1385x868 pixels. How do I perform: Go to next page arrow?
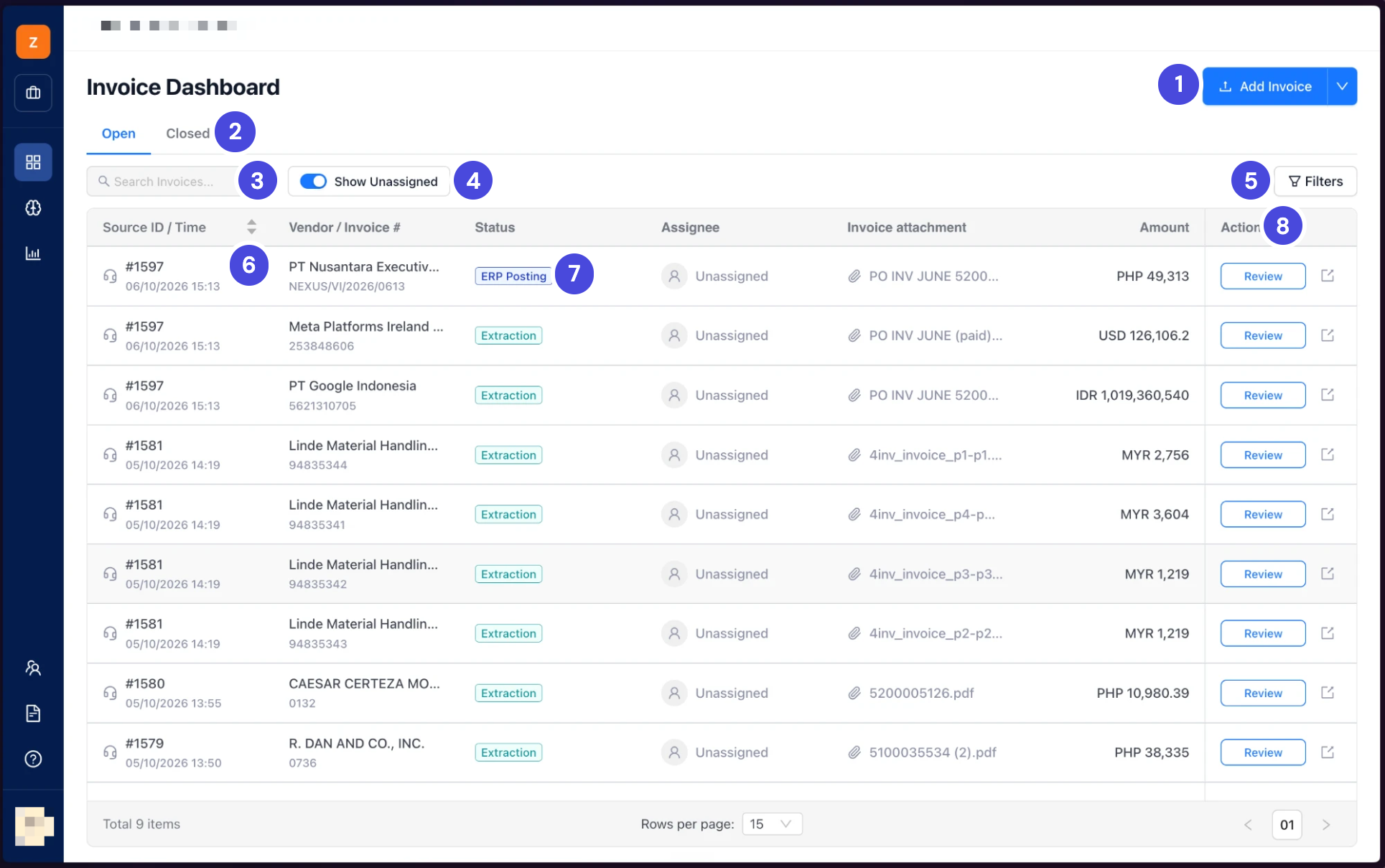[1326, 825]
